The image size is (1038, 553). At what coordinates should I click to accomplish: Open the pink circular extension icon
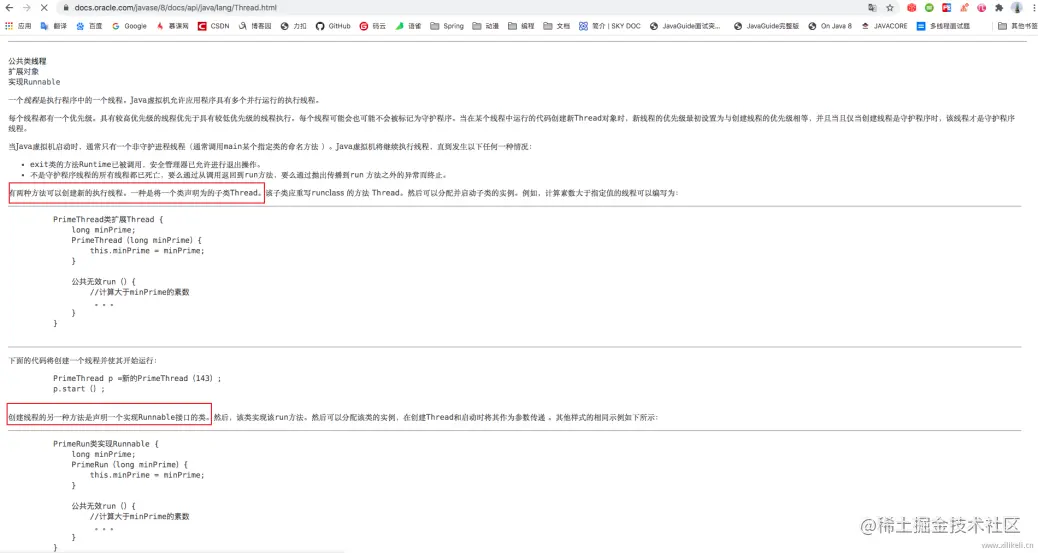981,8
